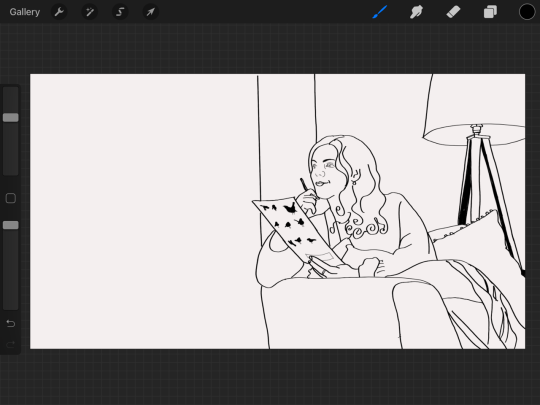Open the Actions wrench menu
Image resolution: width=540 pixels, height=405 pixels.
(x=59, y=12)
